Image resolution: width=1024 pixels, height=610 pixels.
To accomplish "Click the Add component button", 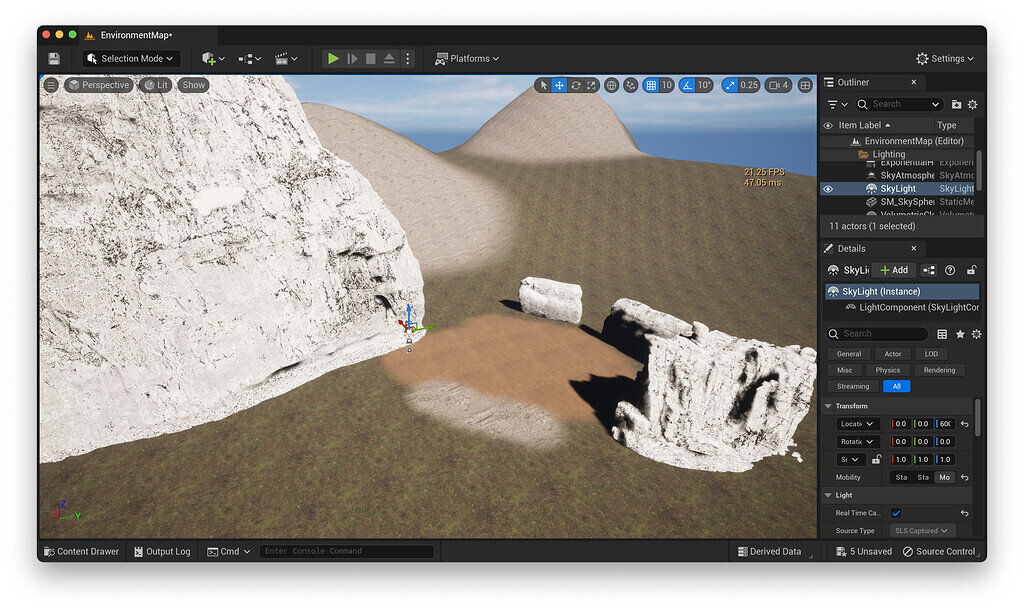I will pos(893,270).
